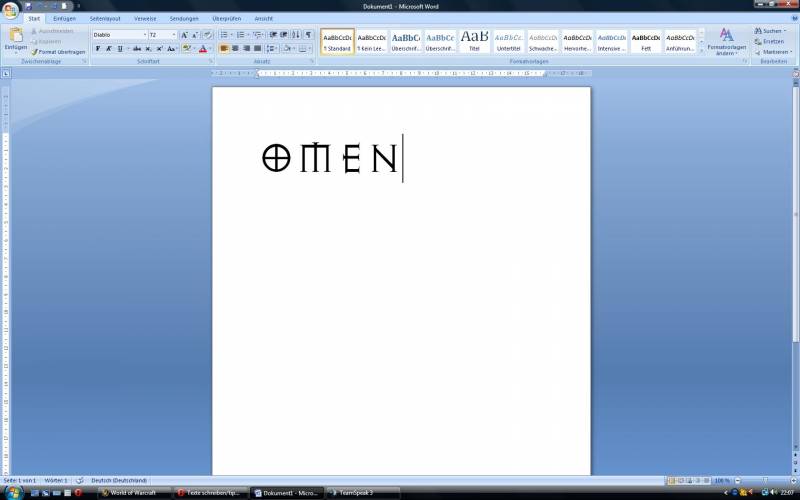
Task: Toggle strikethrough abc formatting
Action: (137, 48)
